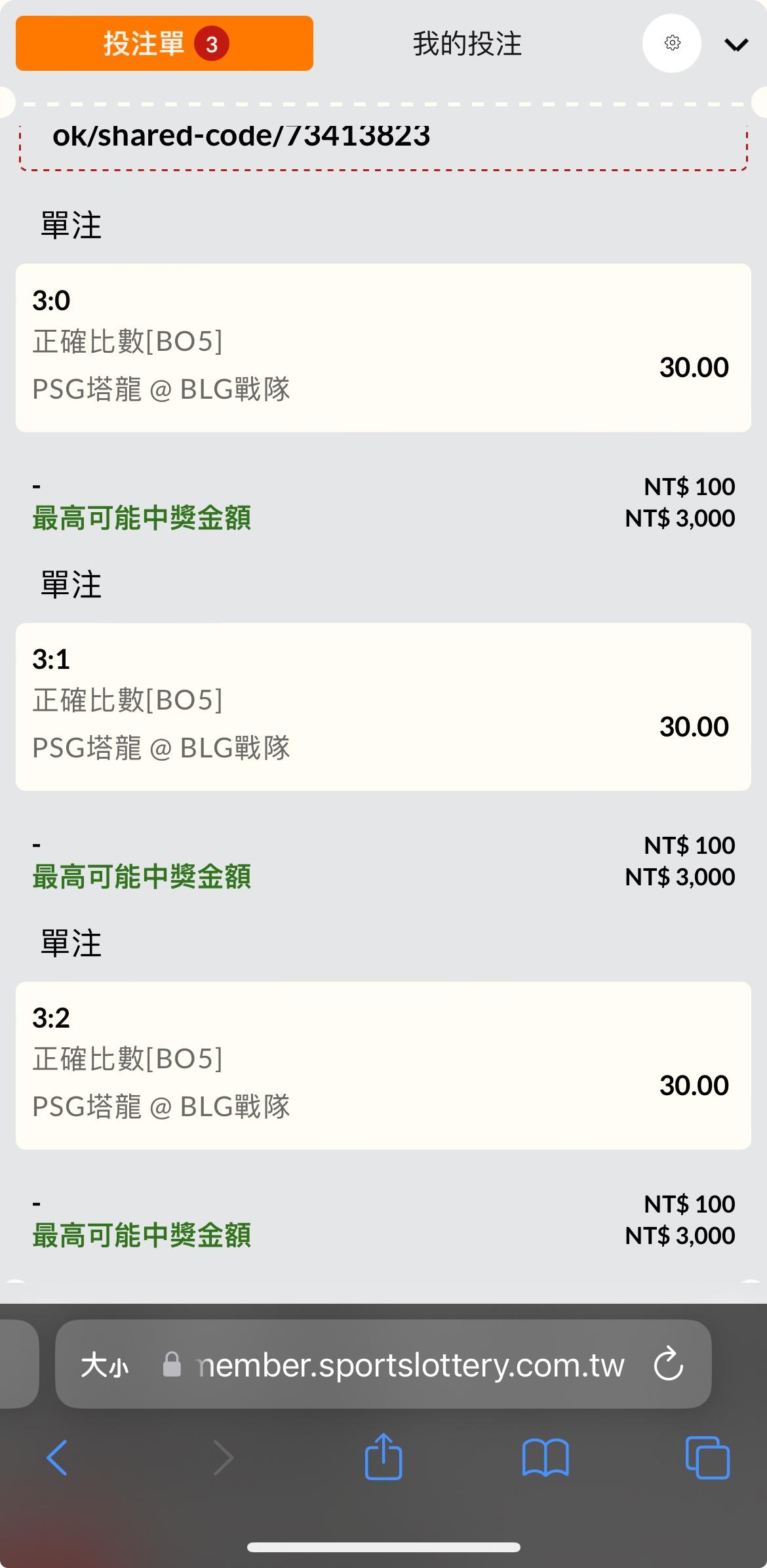Tap address bar URL field
The width and height of the screenshot is (767, 1568).
pos(410,1365)
